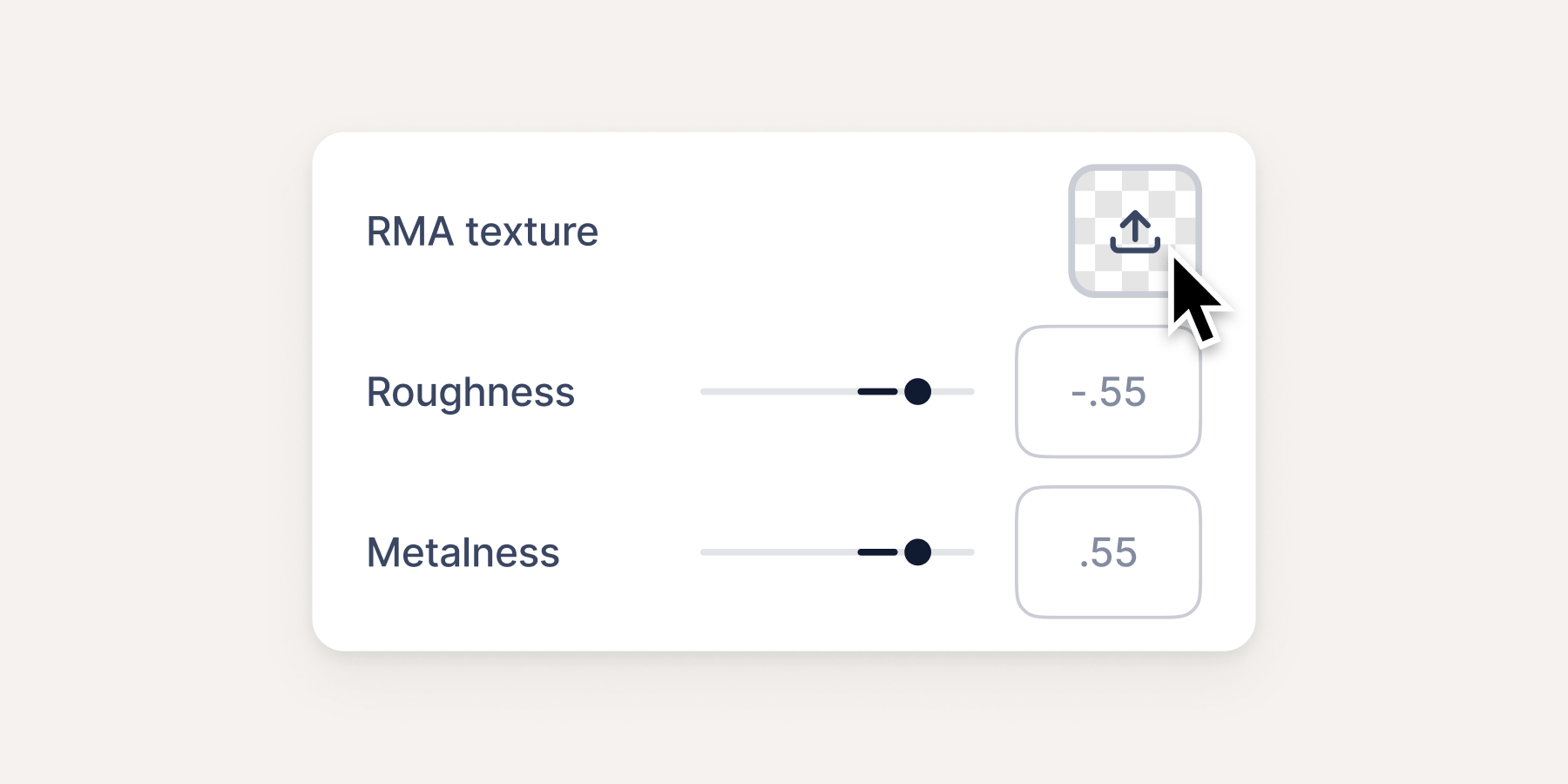Screen dimensions: 1568x784
Task: Click the upload icon in RMA texture slot
Action: tap(1135, 233)
